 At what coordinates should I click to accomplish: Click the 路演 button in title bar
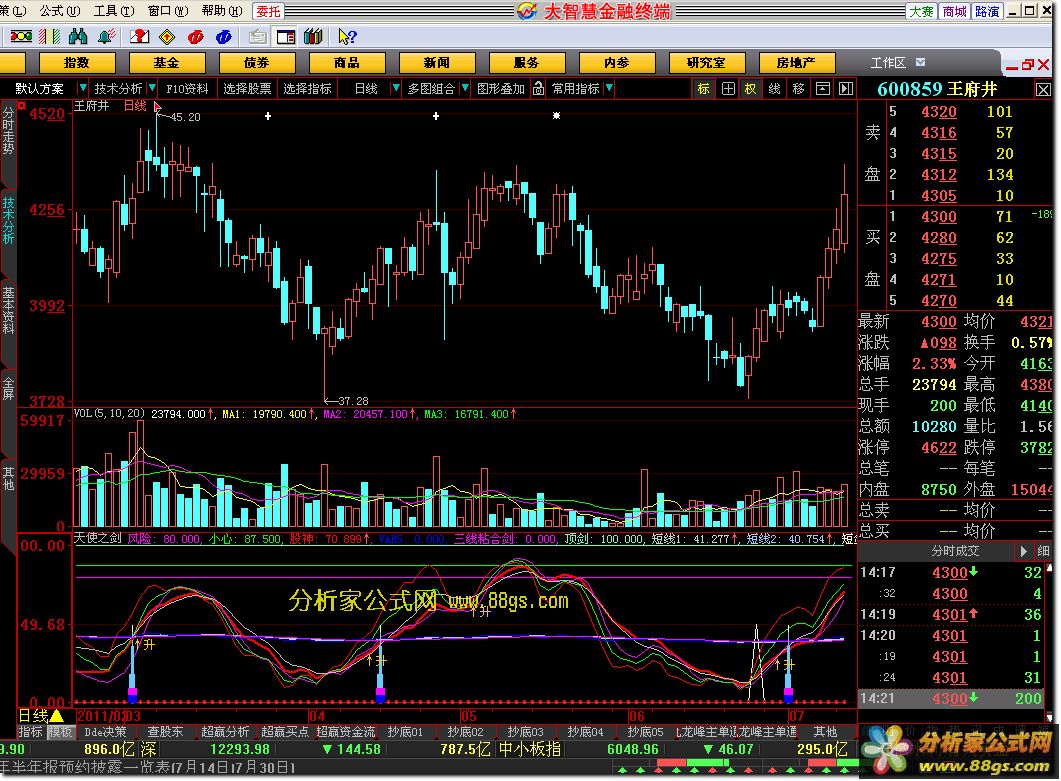click(x=987, y=12)
